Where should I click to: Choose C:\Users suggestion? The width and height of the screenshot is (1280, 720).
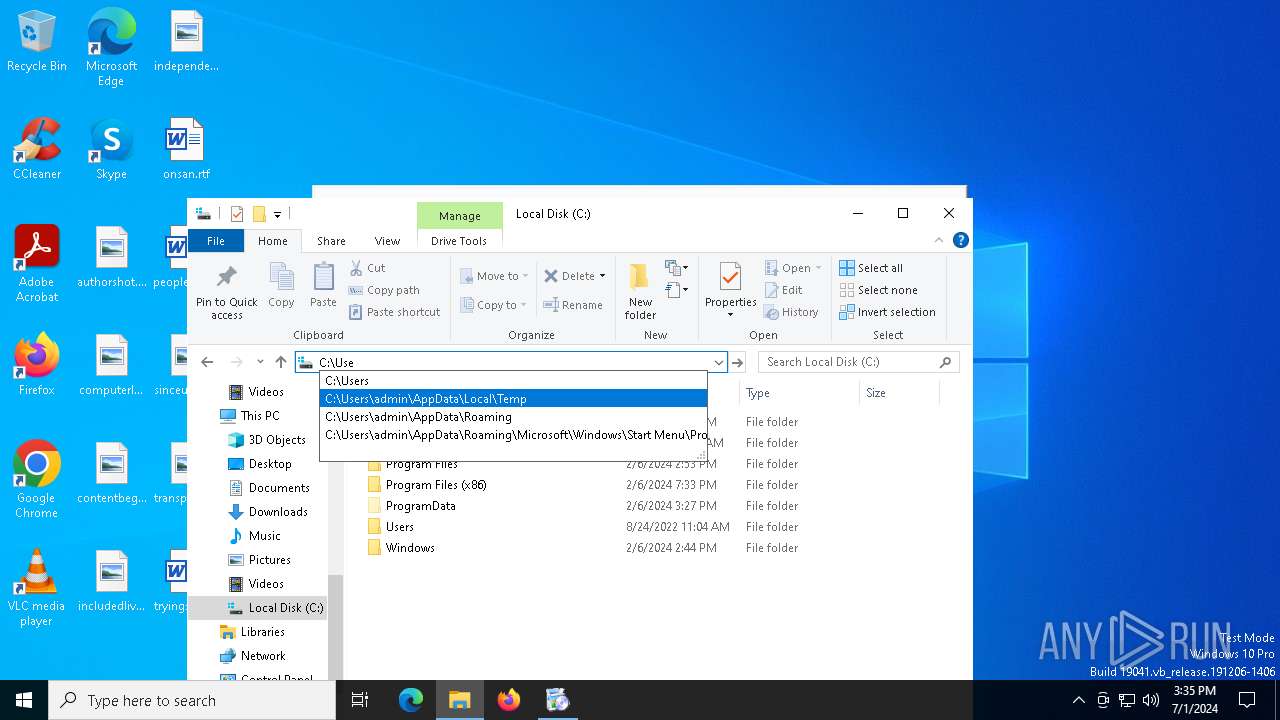(x=513, y=381)
